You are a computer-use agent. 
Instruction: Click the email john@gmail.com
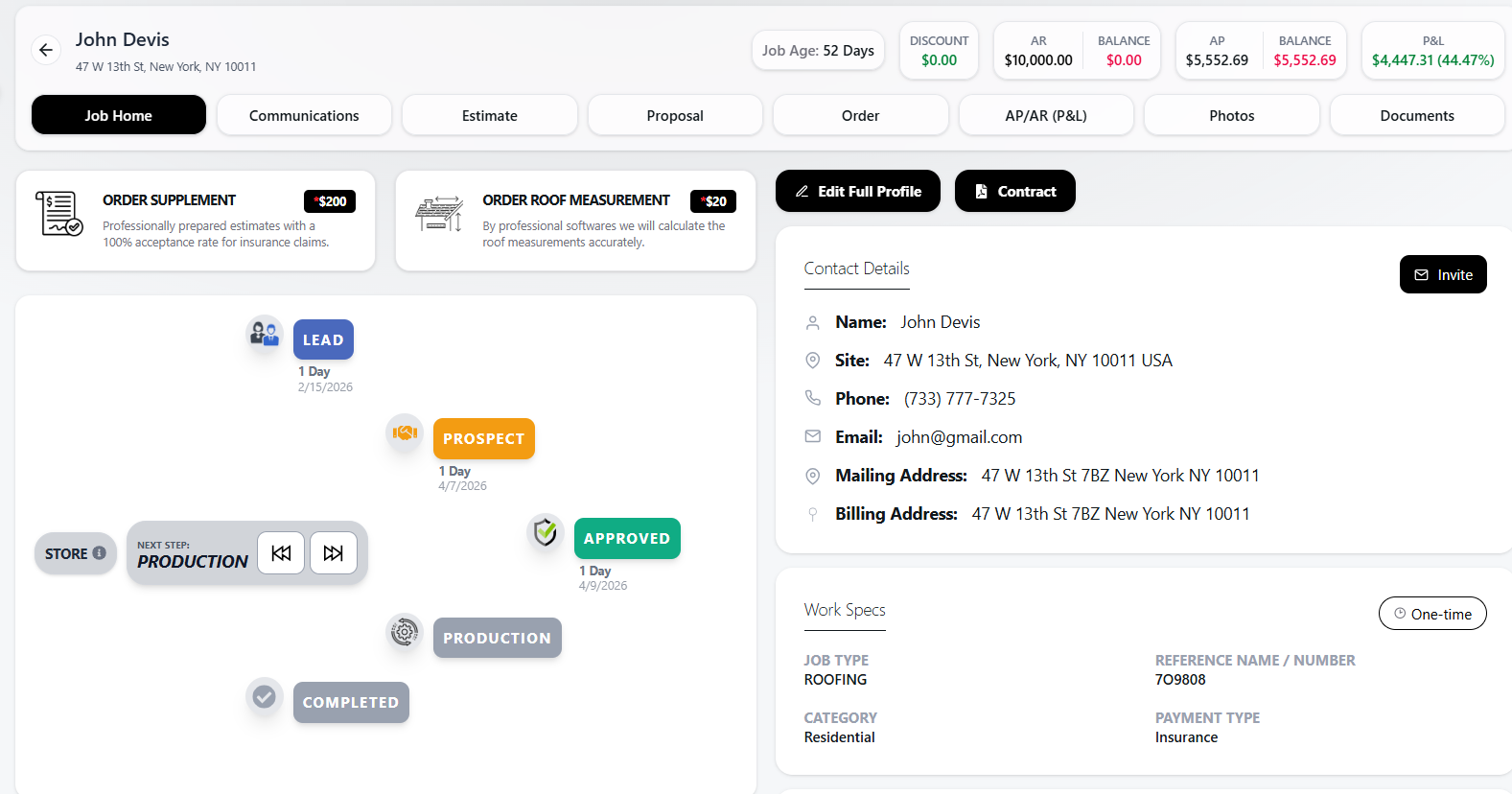[959, 437]
